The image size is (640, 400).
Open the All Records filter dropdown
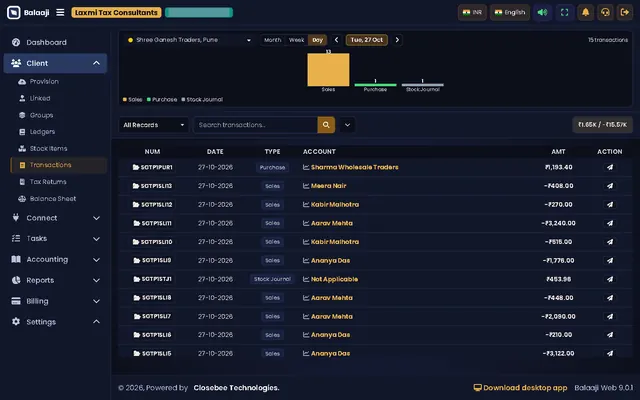click(x=153, y=125)
